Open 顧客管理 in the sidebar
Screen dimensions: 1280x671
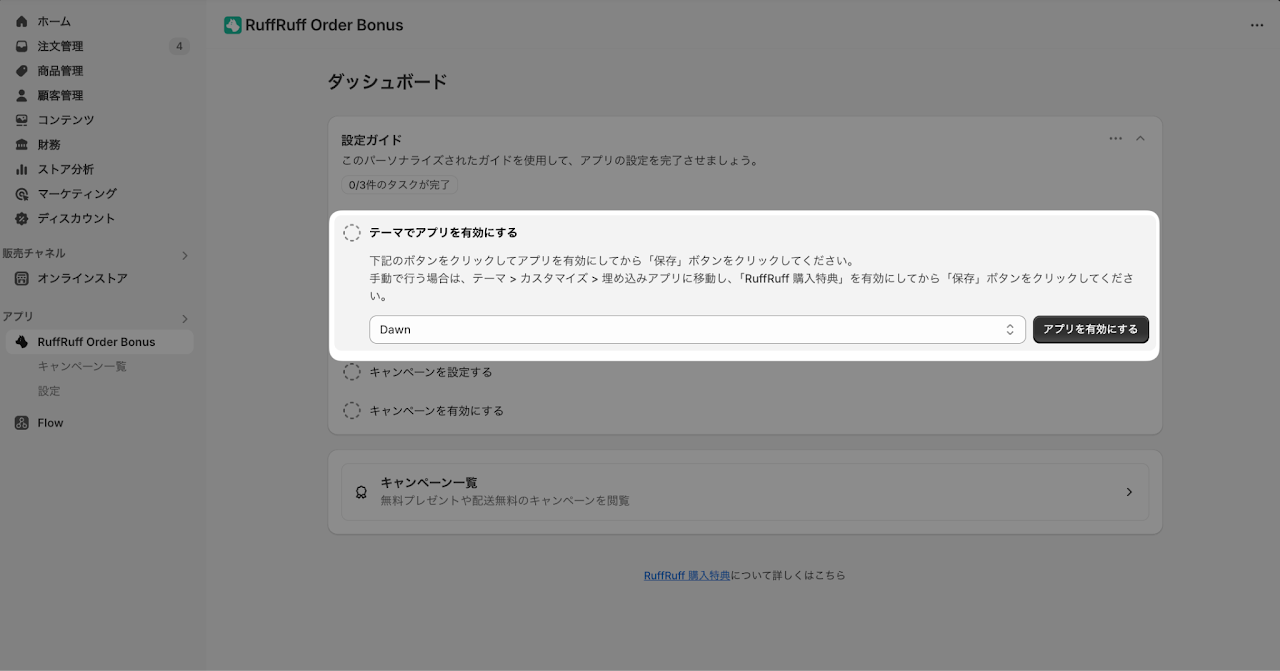tap(61, 95)
